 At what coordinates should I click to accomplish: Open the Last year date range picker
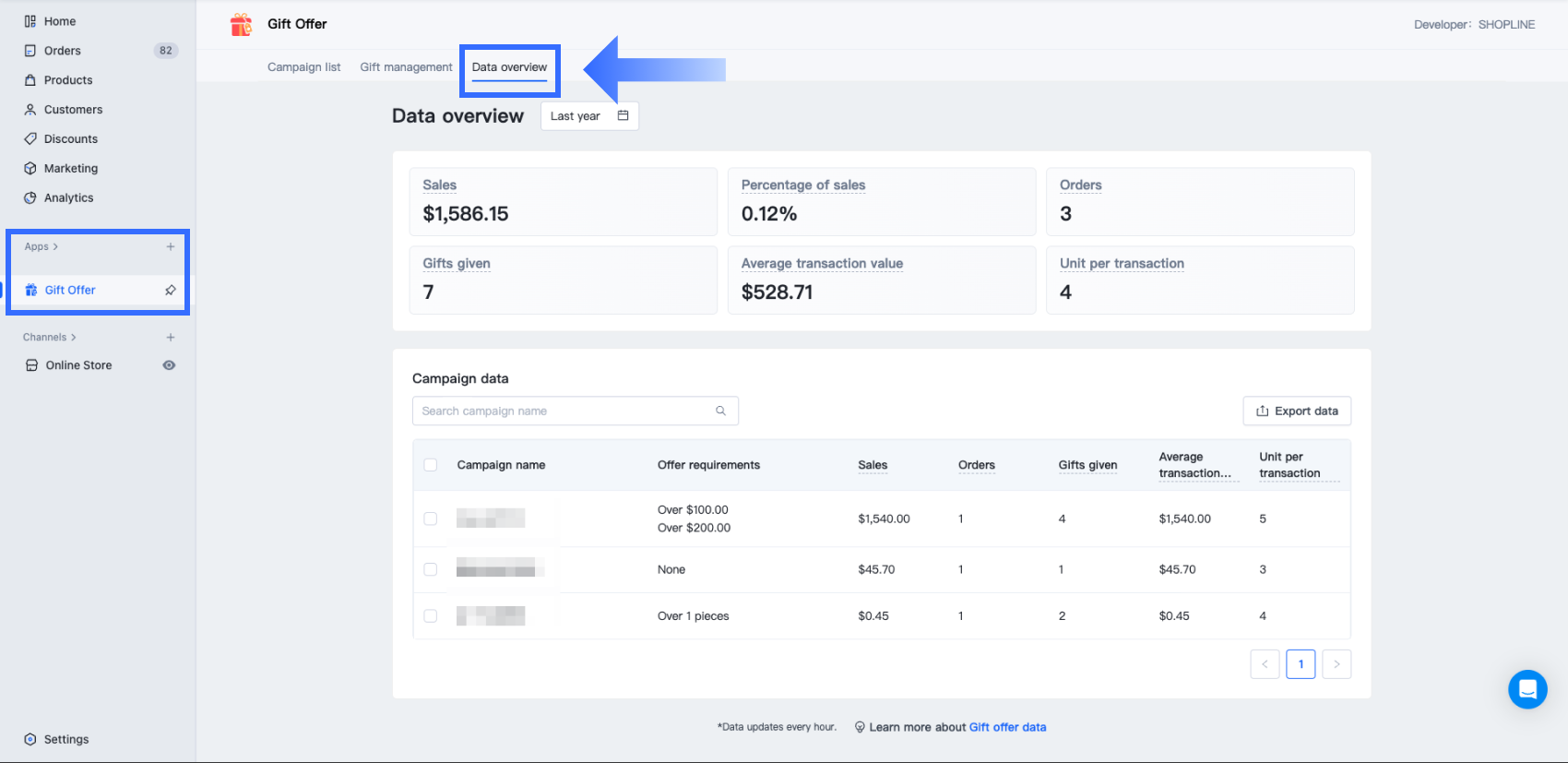coord(589,116)
